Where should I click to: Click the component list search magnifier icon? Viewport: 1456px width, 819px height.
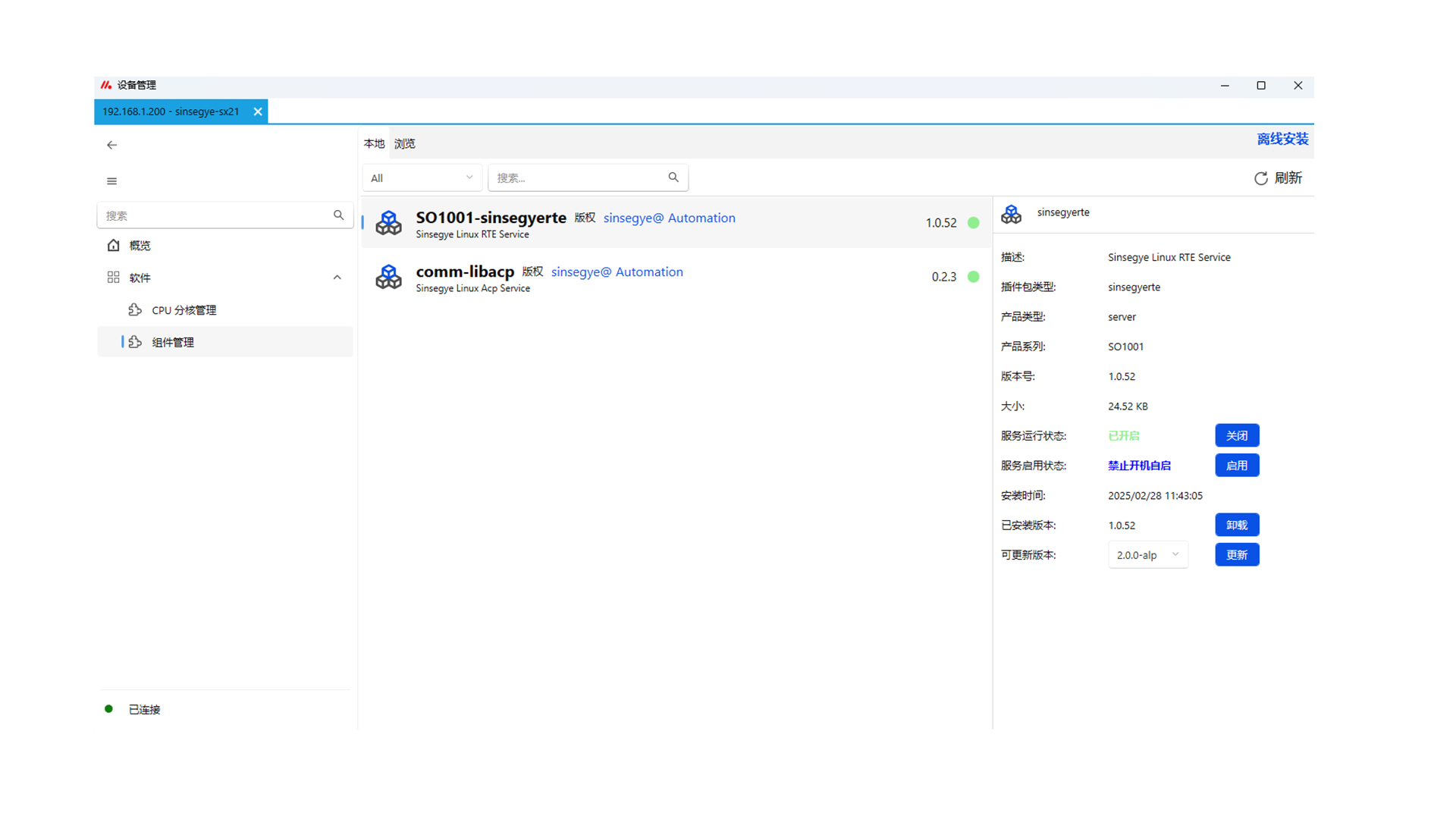[x=673, y=177]
